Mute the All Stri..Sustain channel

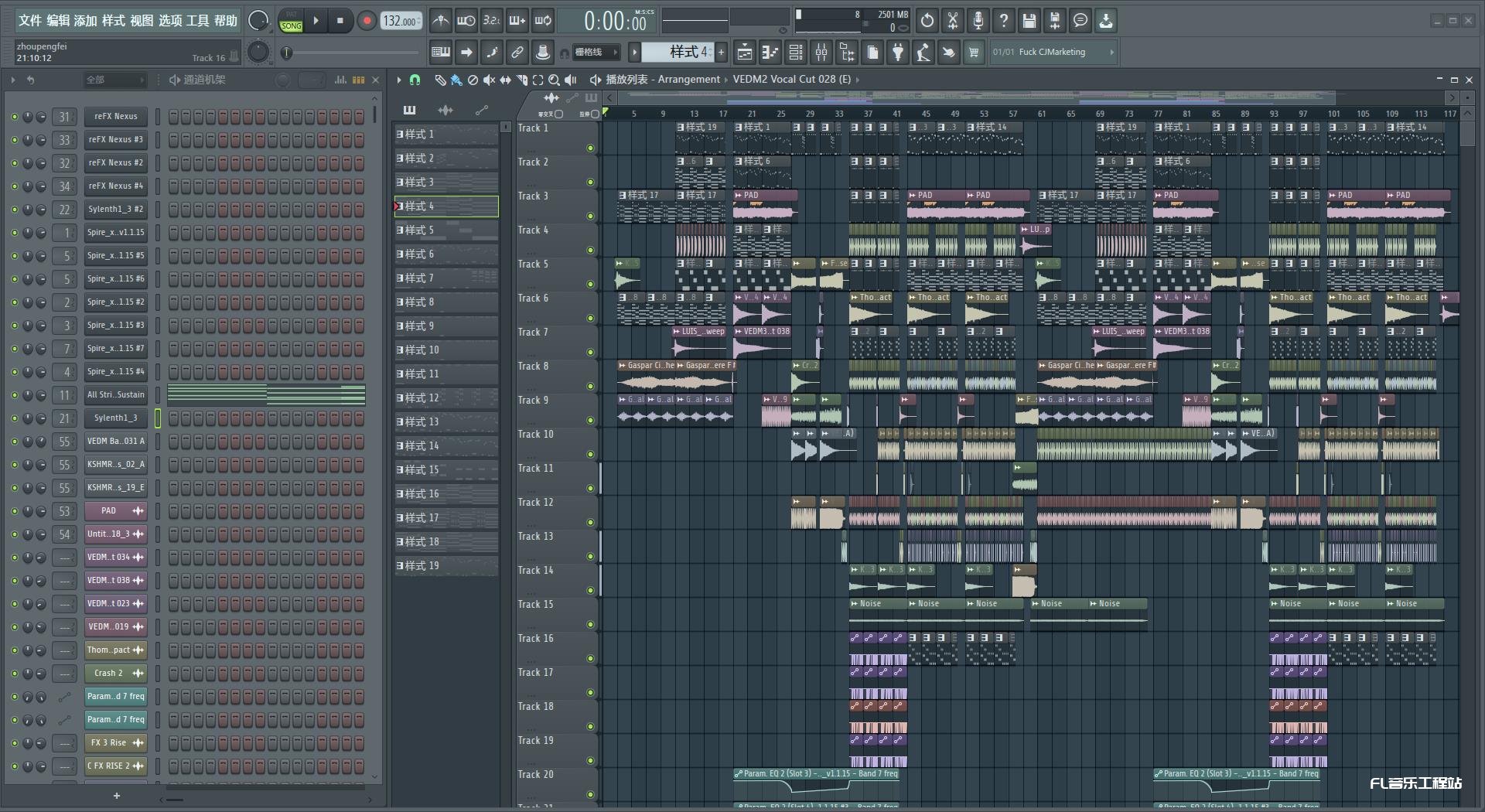point(14,395)
